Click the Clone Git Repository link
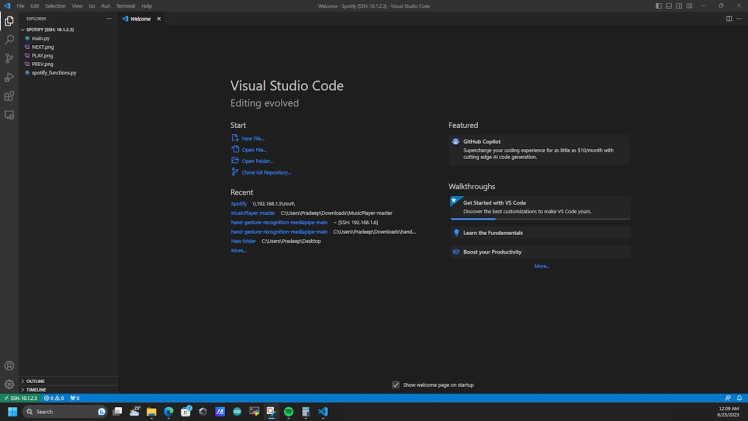 tap(266, 172)
